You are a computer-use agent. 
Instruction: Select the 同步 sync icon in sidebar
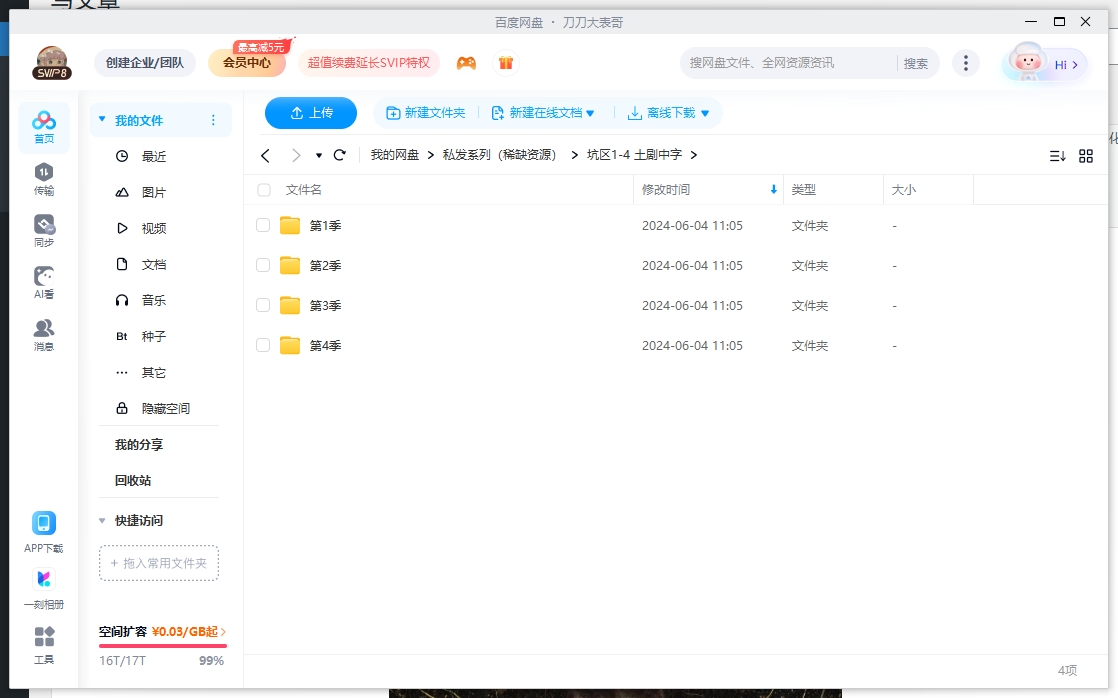pyautogui.click(x=43, y=228)
